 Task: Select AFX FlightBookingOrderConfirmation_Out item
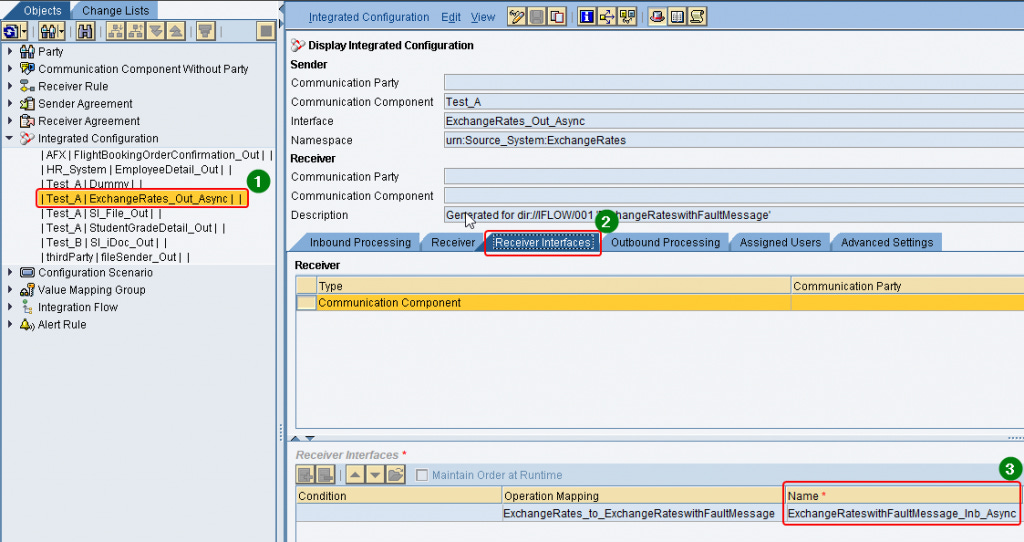pos(157,155)
